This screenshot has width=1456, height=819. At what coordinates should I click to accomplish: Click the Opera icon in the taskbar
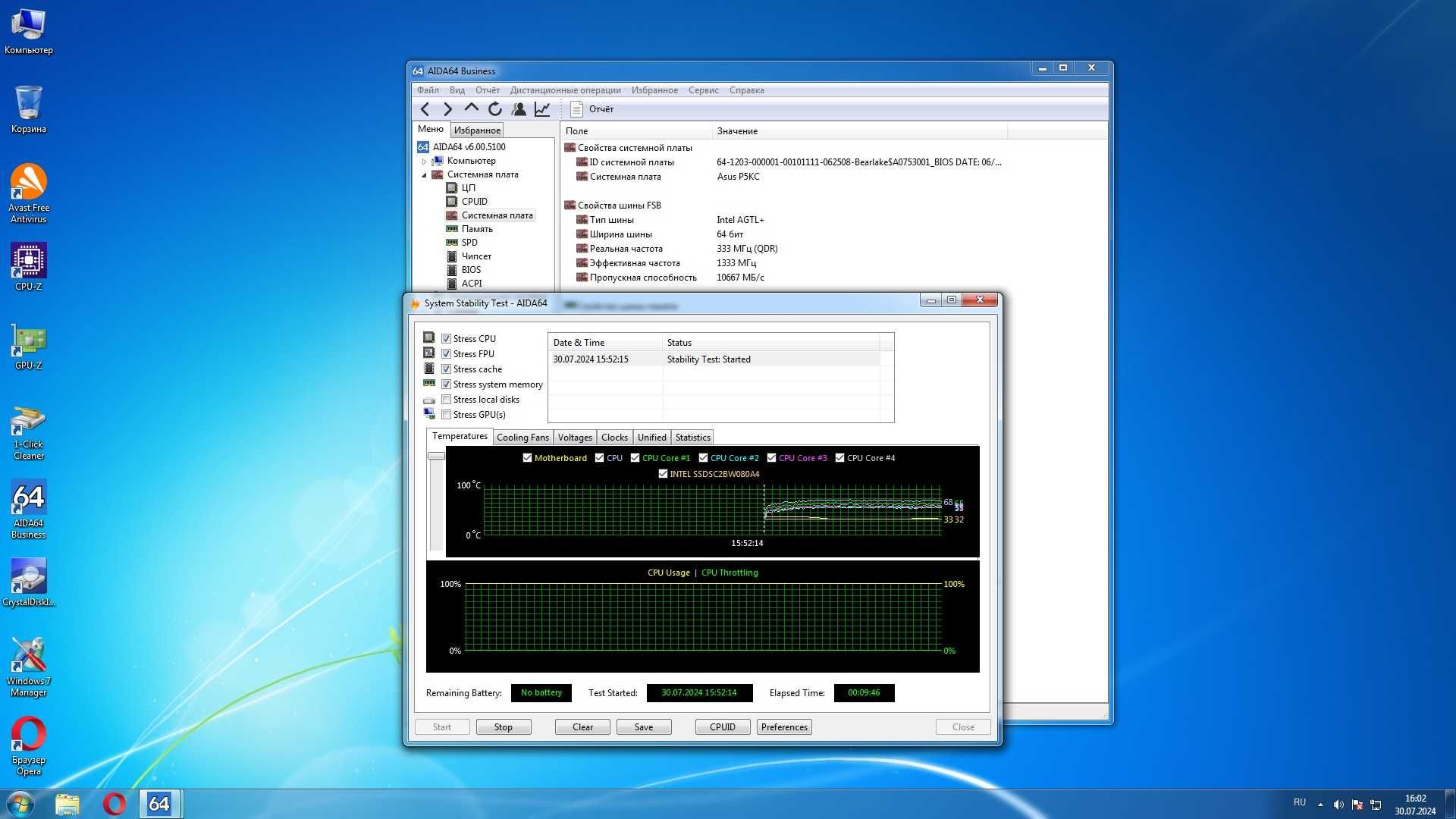pos(115,804)
